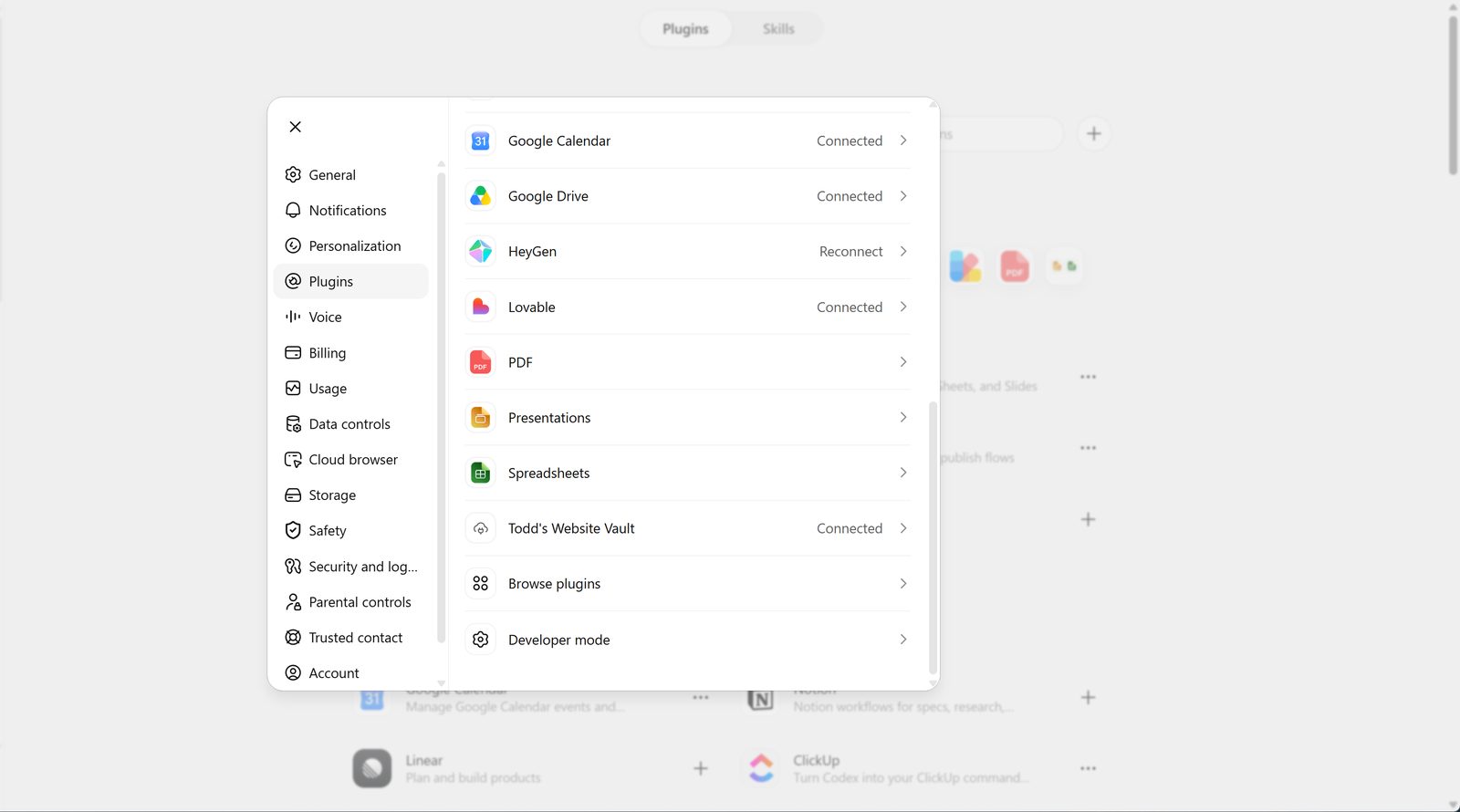Screen dimensions: 1460x812
Task: Expand Todd's Website Vault chevron
Action: pyautogui.click(x=903, y=528)
